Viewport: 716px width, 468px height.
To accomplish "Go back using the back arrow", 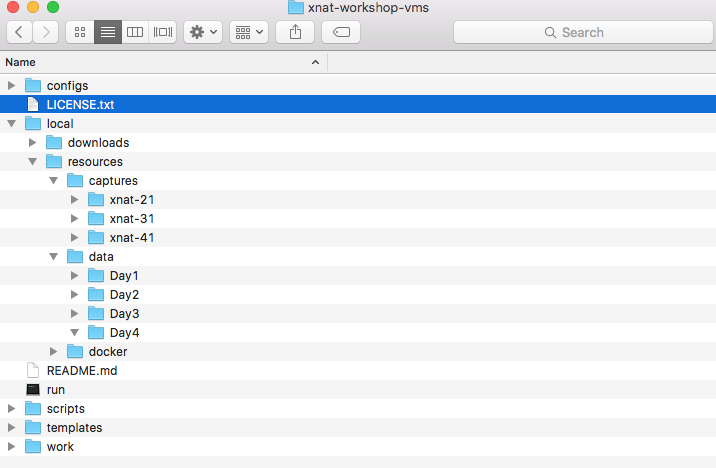I will (x=20, y=32).
